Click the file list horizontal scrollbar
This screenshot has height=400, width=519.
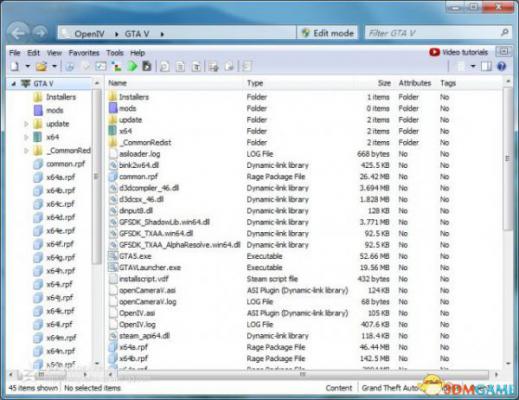pos(303,375)
